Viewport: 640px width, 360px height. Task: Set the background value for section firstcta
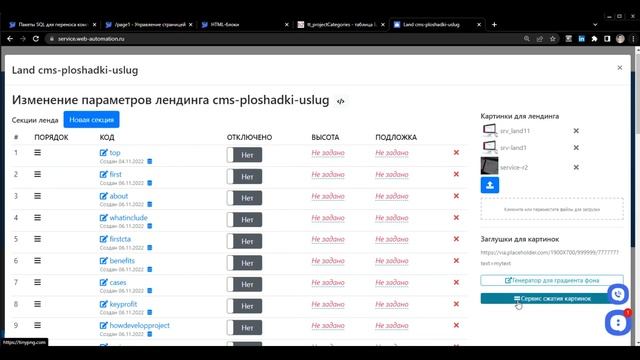392,239
